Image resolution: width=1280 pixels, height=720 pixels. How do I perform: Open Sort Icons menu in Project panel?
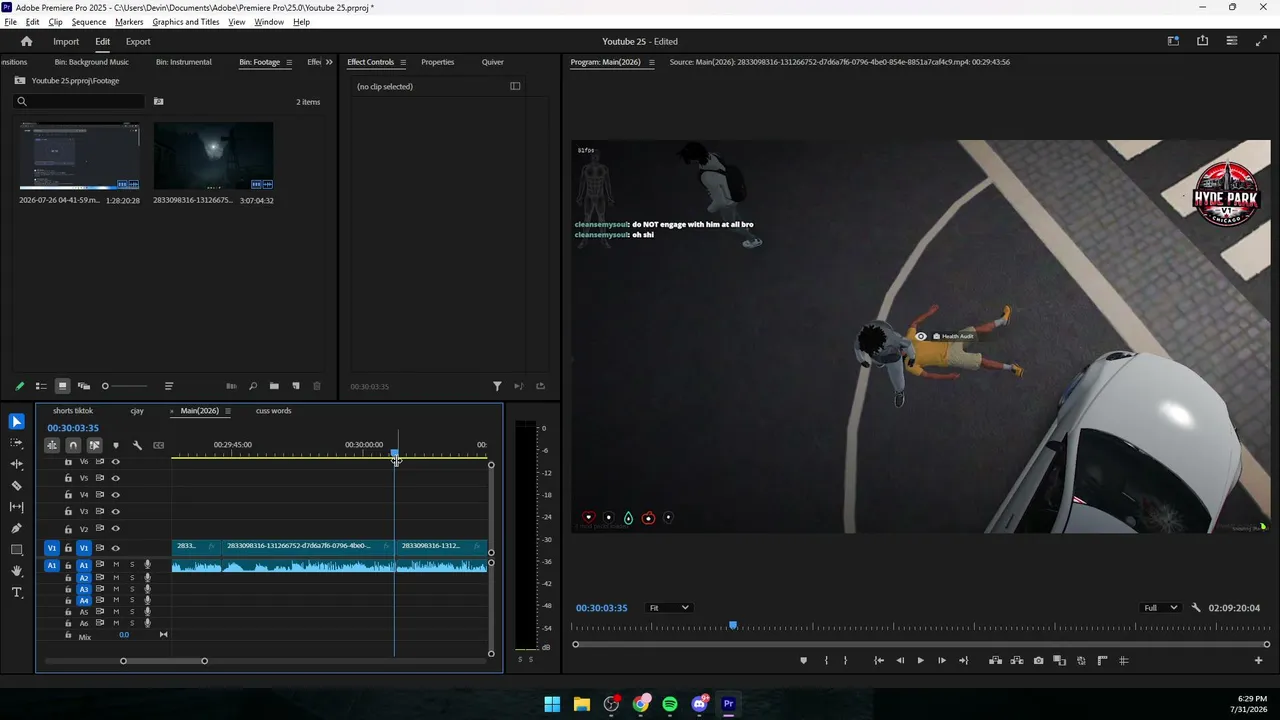(x=169, y=386)
